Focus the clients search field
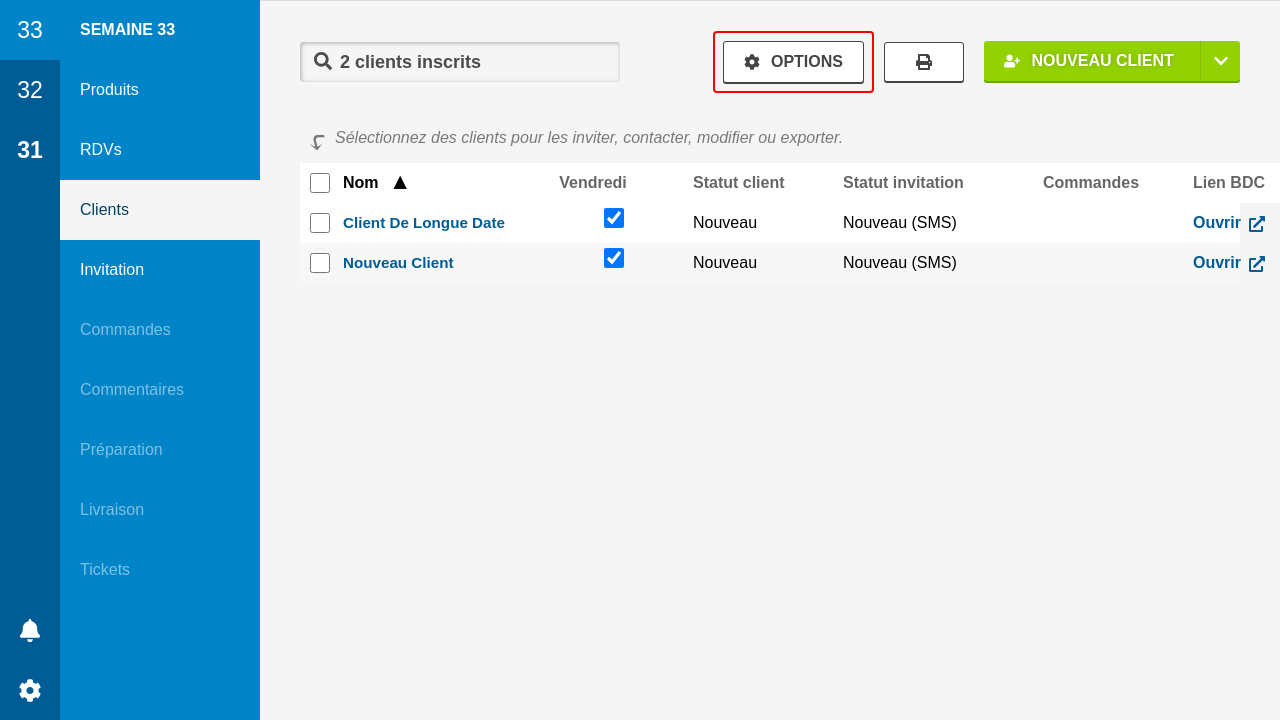 (x=470, y=62)
